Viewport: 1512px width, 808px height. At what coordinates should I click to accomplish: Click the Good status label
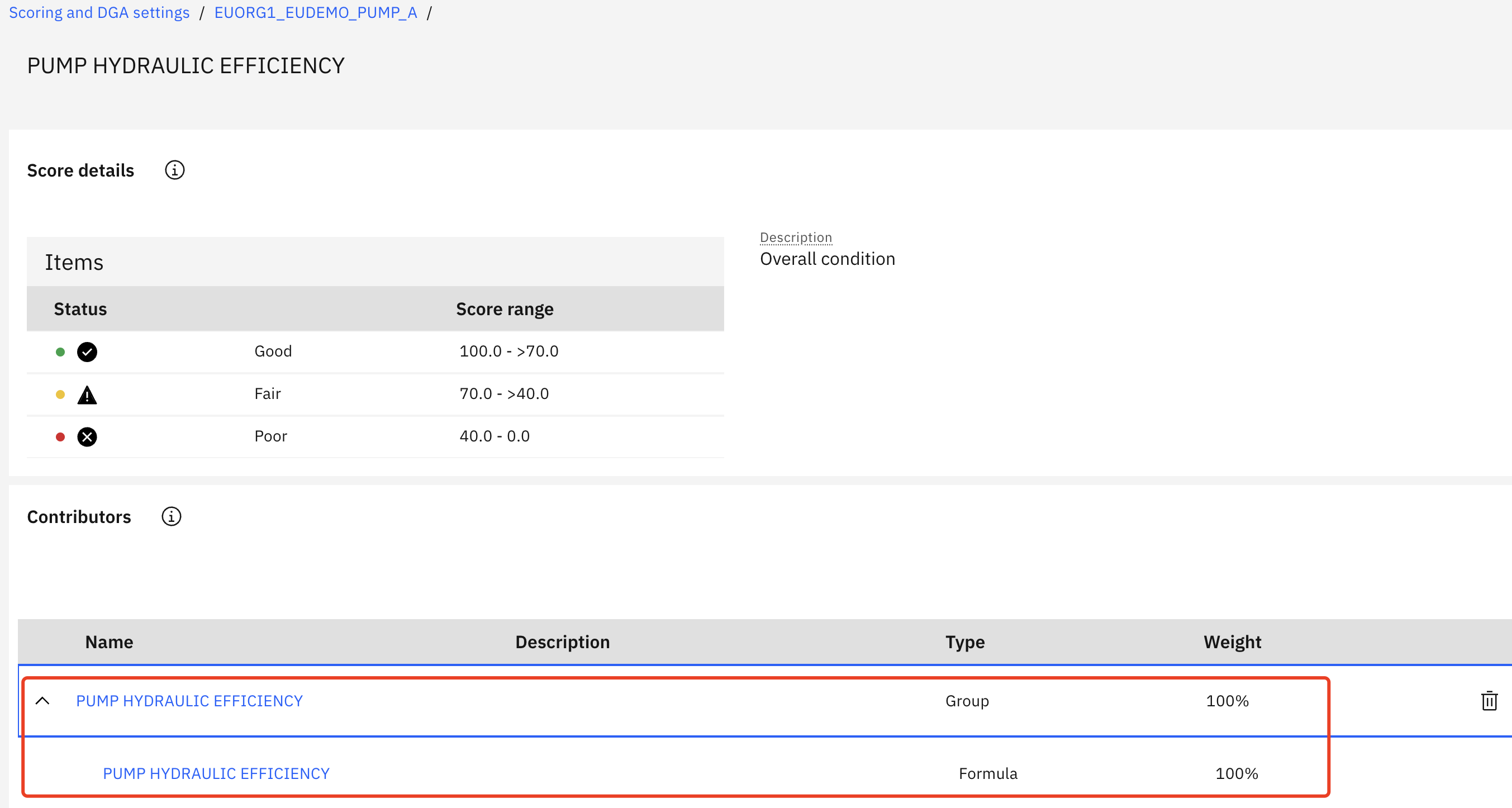(x=273, y=351)
